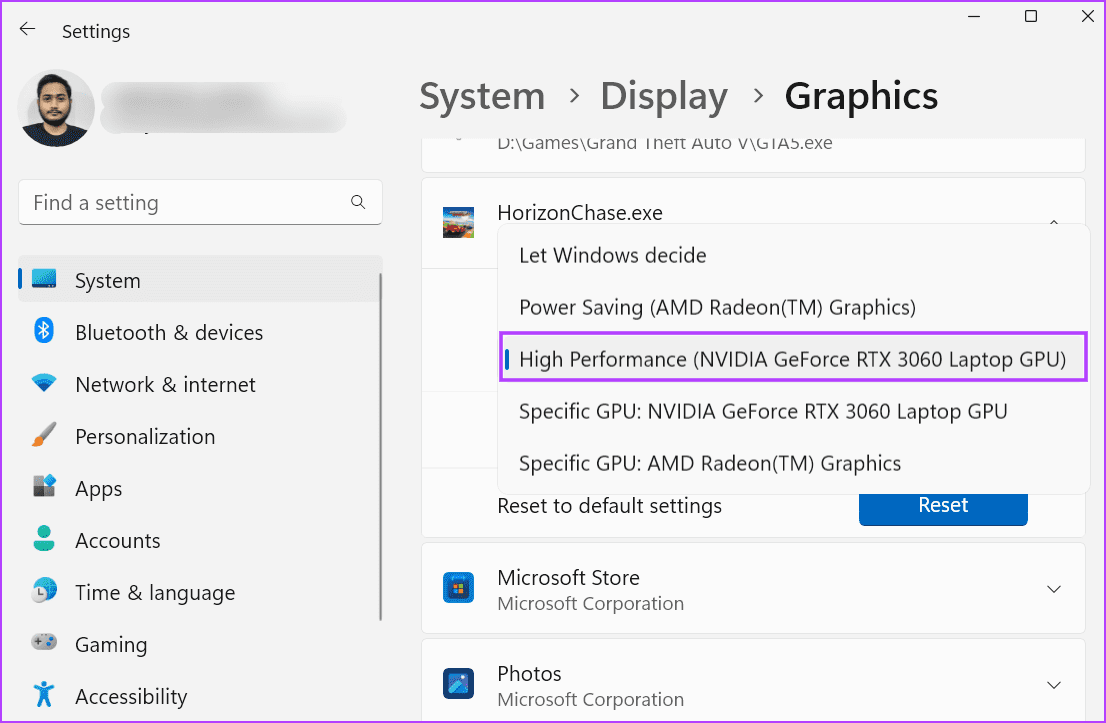Click the Accessibility figure icon
The height and width of the screenshot is (723, 1106).
[44, 694]
